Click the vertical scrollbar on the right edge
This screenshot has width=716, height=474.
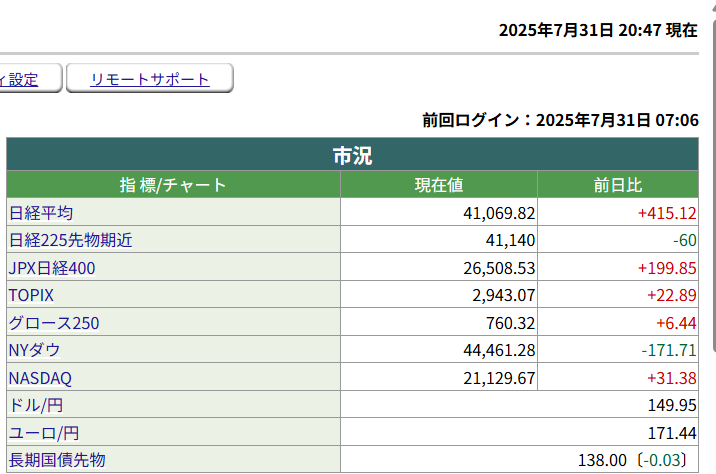[x=712, y=200]
